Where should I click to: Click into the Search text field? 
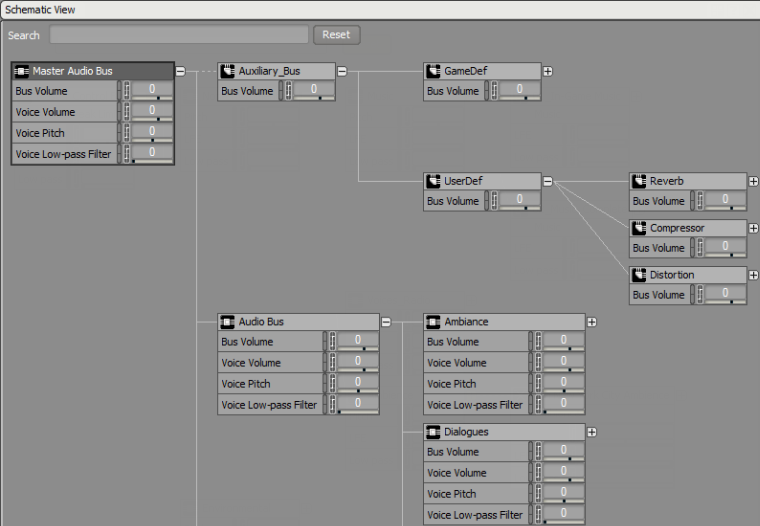179,35
